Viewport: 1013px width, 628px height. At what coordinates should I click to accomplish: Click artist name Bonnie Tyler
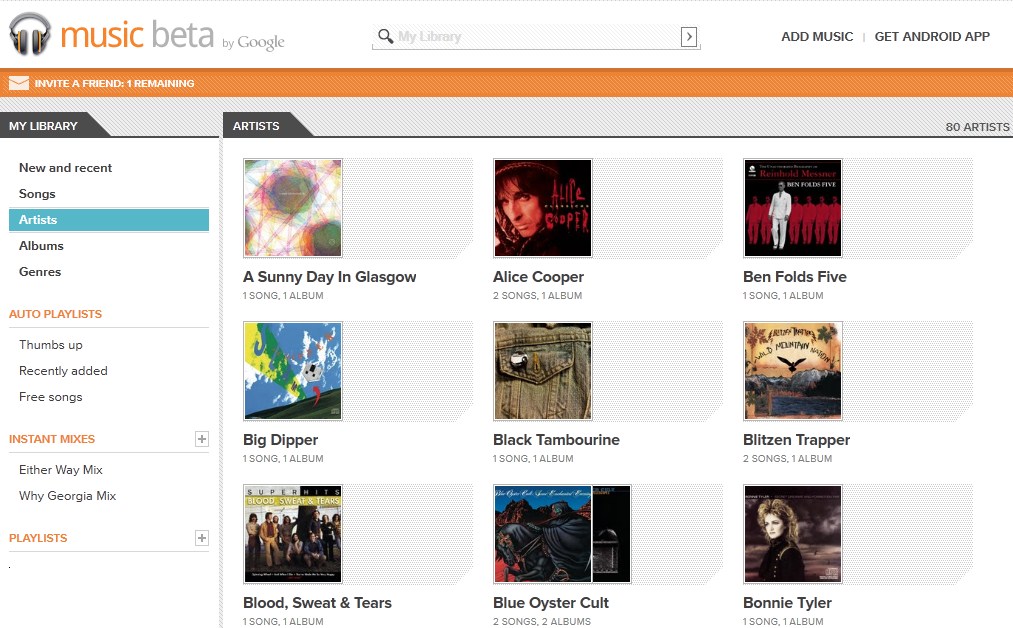[787, 603]
